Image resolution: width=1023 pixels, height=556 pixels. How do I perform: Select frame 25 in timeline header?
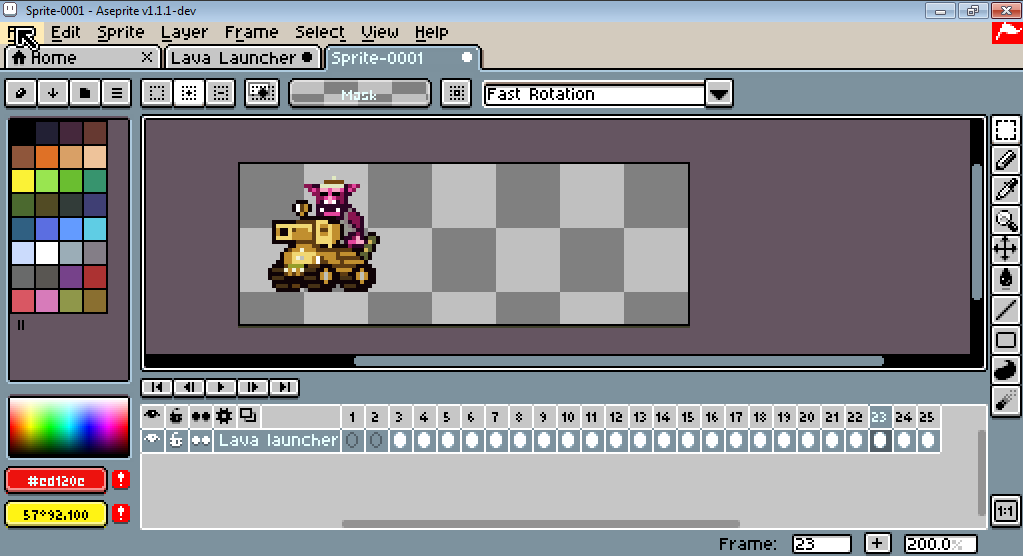927,416
